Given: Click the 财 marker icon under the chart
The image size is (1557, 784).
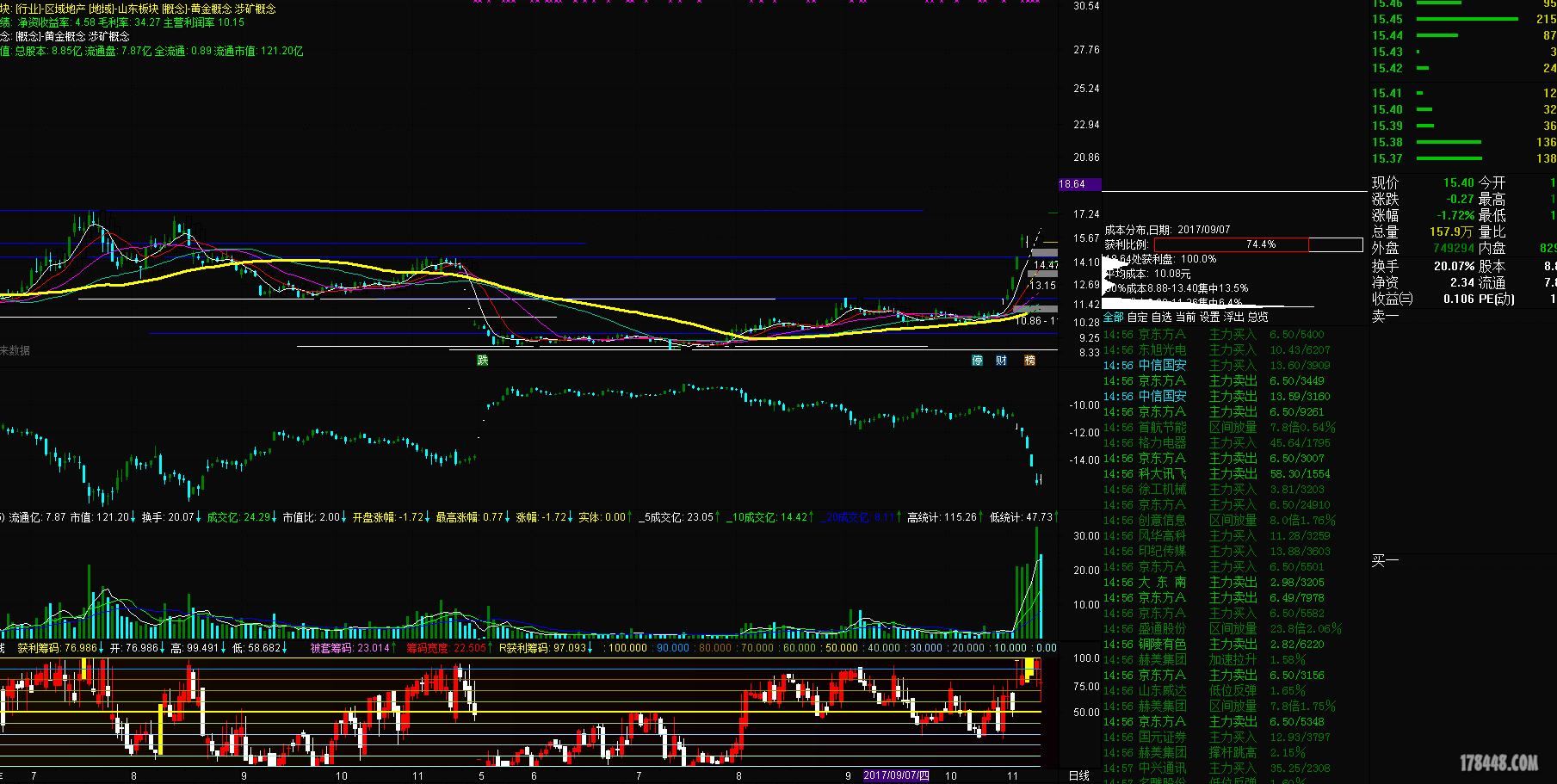Looking at the screenshot, I should click(x=1002, y=361).
